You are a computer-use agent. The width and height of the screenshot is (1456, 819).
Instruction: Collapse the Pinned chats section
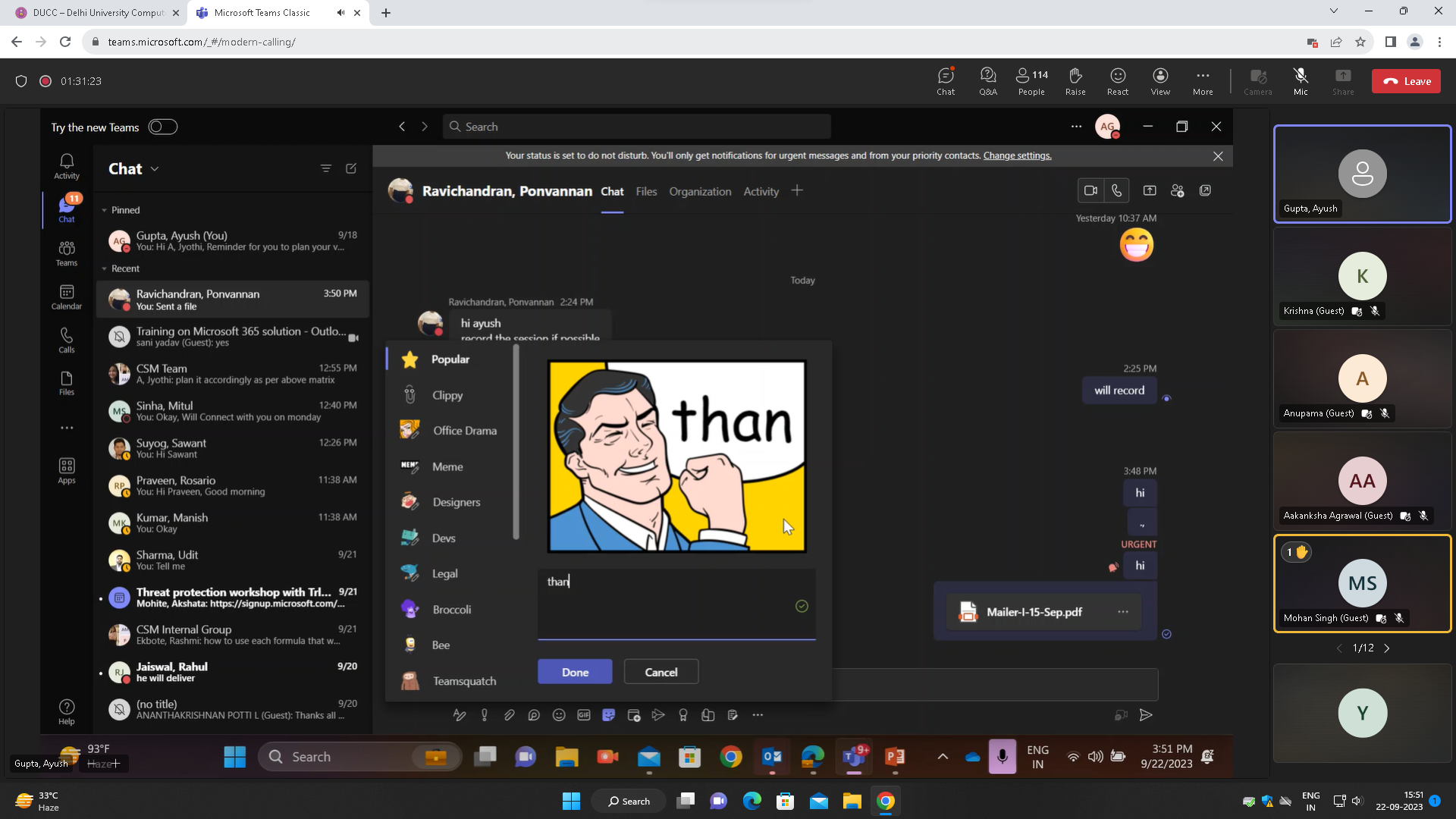(x=121, y=210)
